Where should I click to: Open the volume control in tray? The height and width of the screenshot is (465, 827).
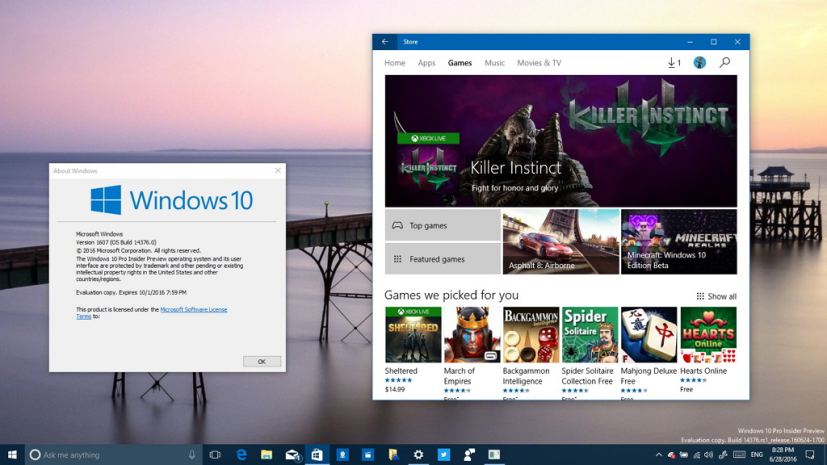point(708,454)
